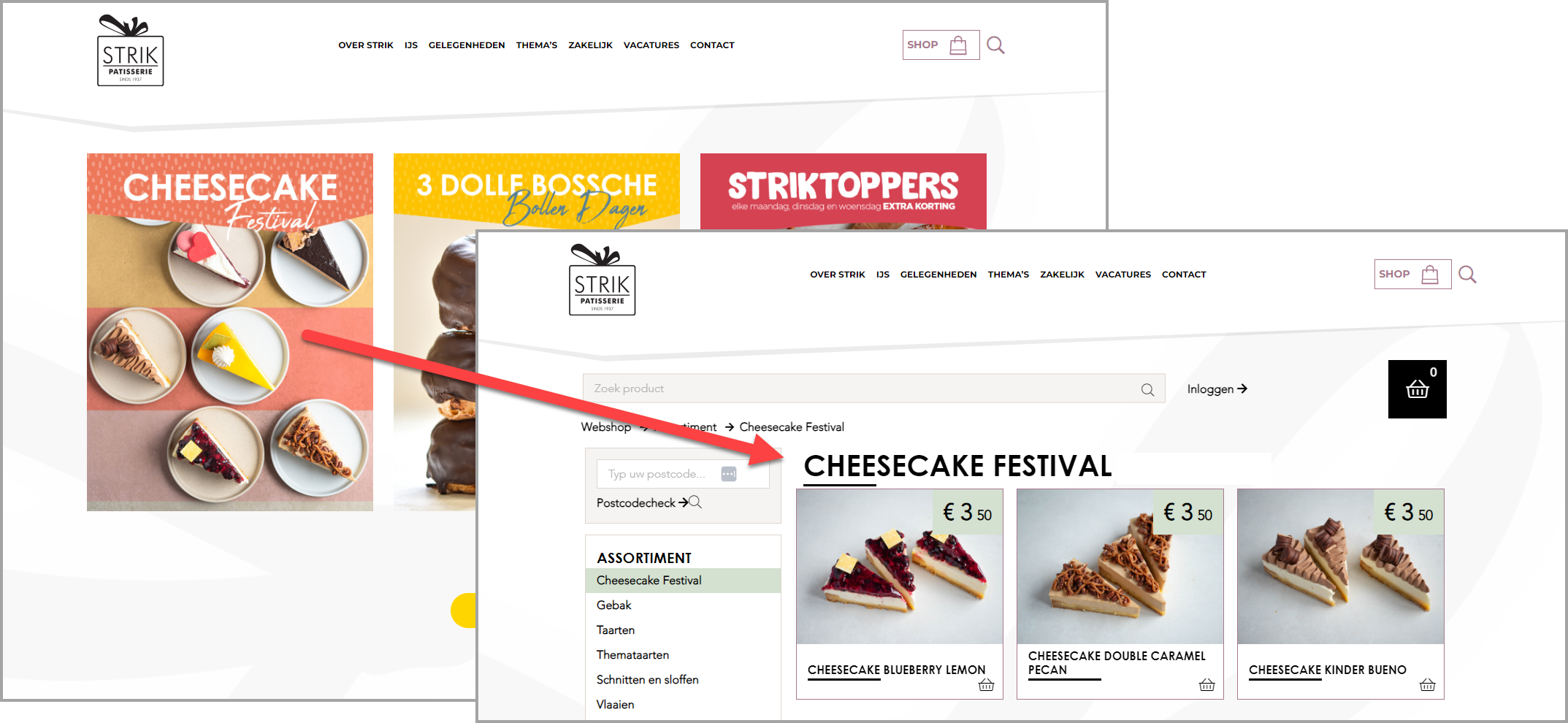Open the GELEGENHEDEN menu in the front window
Screen dimensions: 1568x723
(938, 275)
